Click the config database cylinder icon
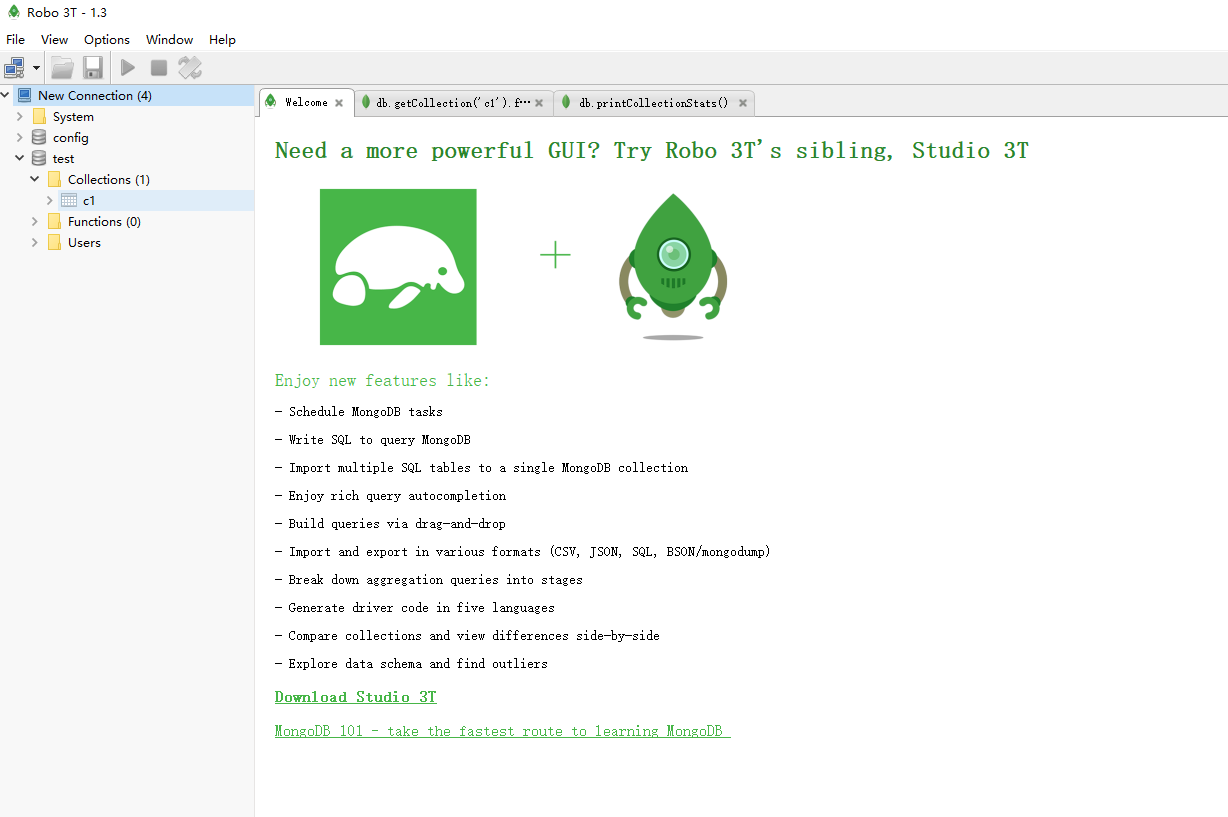This screenshot has width=1228, height=817. pos(39,138)
